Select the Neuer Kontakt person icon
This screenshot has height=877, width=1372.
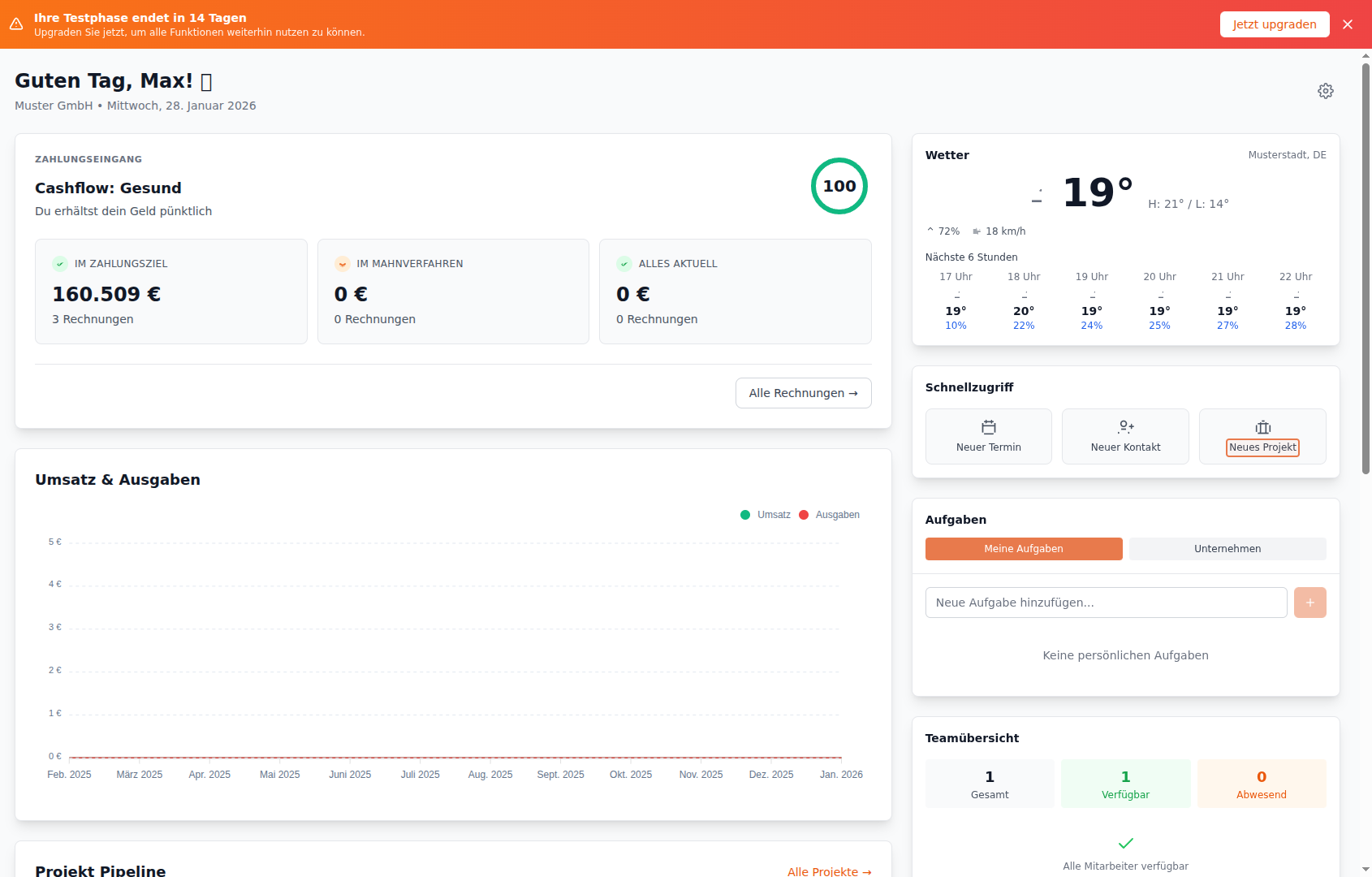[1125, 426]
